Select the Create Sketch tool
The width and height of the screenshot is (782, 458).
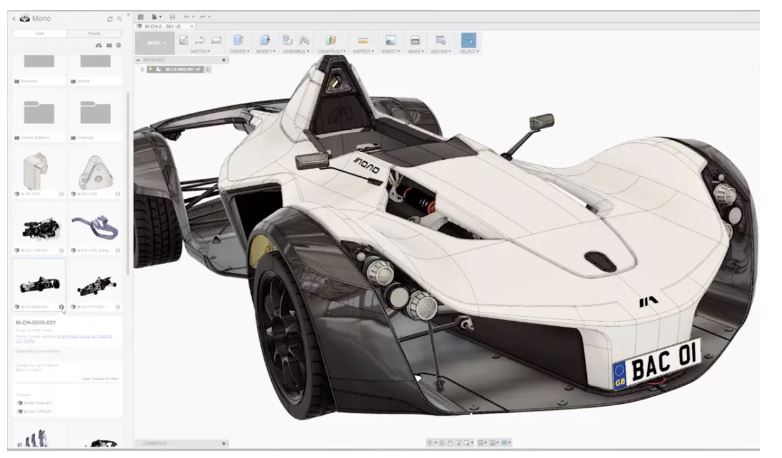point(184,40)
